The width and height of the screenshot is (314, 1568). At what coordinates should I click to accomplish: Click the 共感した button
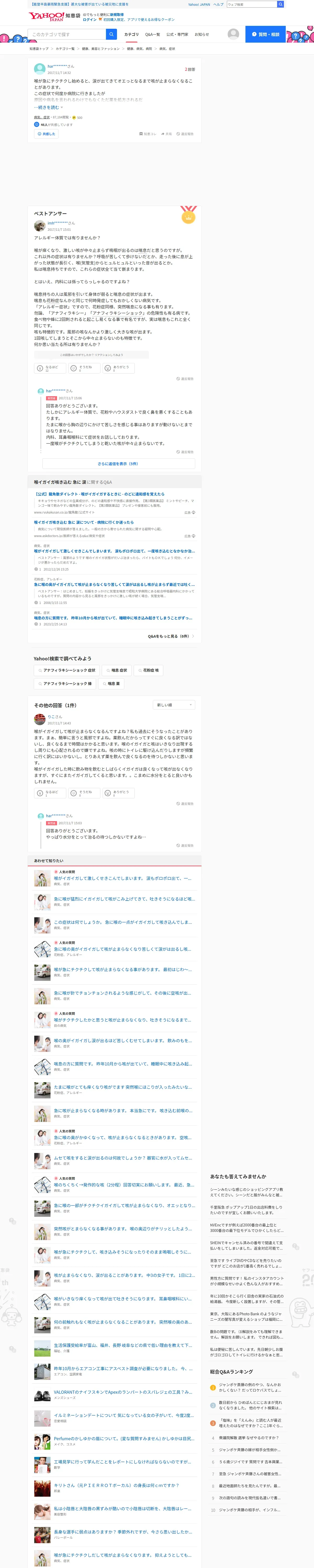[x=46, y=134]
